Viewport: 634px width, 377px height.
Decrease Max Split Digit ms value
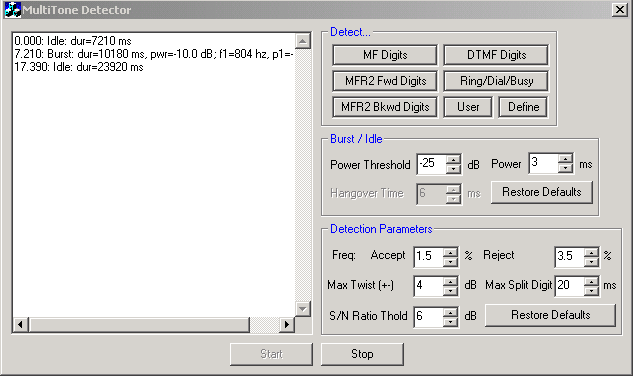(592, 291)
